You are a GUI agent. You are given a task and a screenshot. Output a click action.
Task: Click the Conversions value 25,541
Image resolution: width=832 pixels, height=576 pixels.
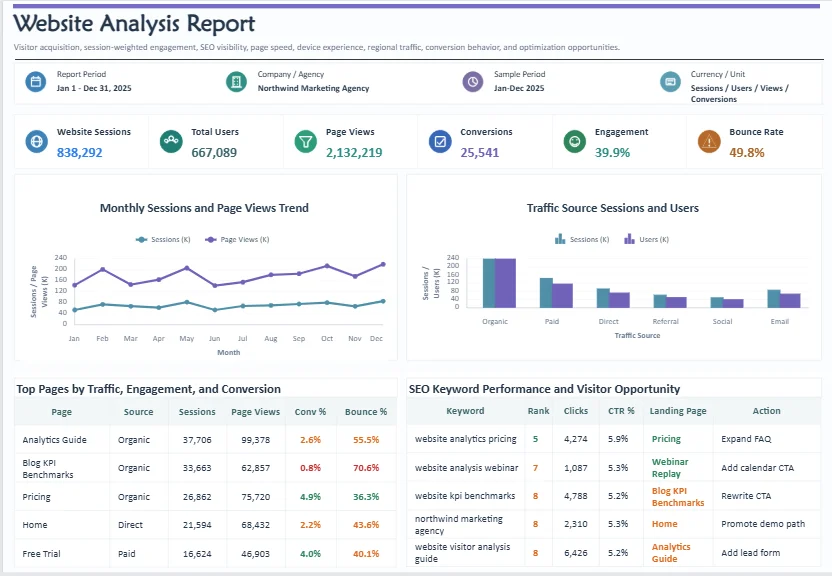click(x=480, y=153)
